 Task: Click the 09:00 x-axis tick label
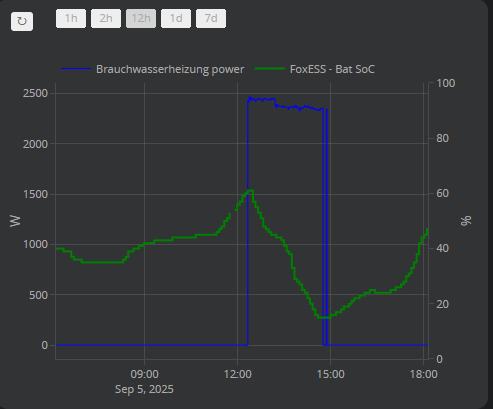coord(144,374)
